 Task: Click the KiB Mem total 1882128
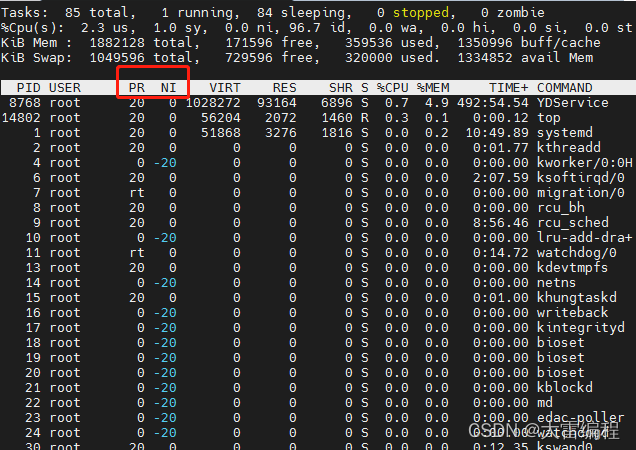coord(117,43)
